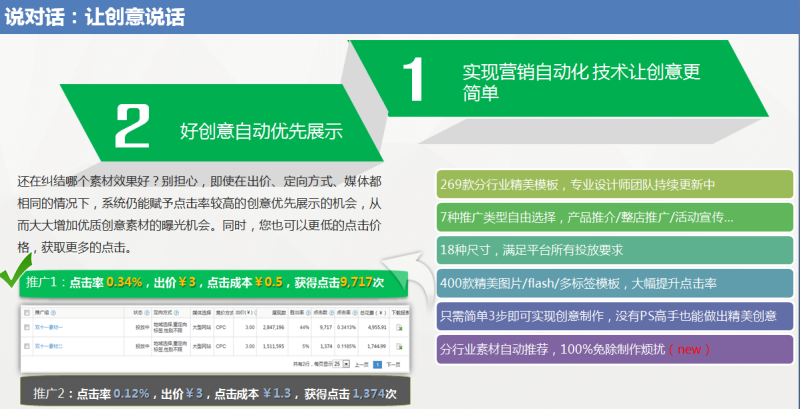Click the help icon beside 推广组 column header

[53, 313]
